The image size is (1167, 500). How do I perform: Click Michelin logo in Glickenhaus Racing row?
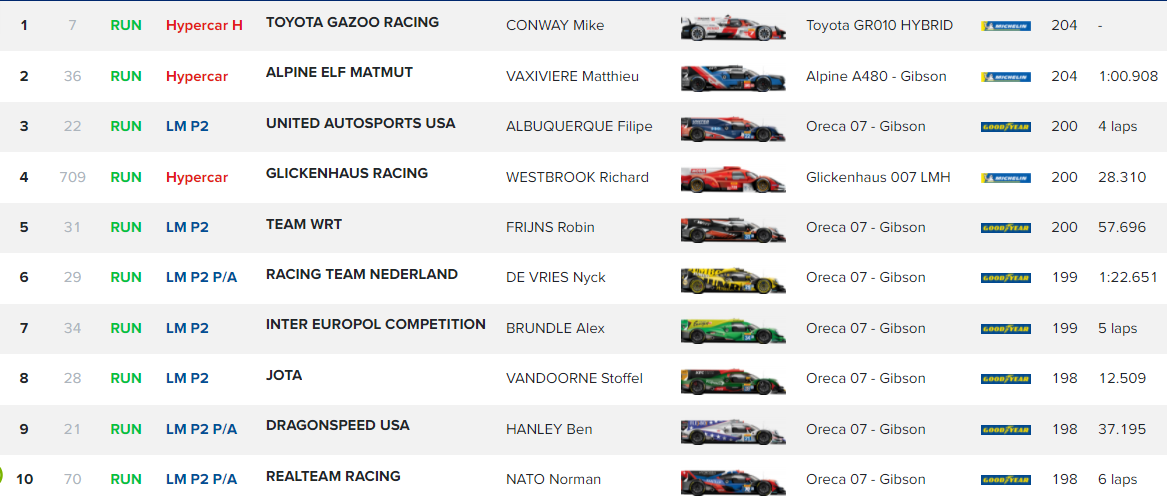(1005, 178)
